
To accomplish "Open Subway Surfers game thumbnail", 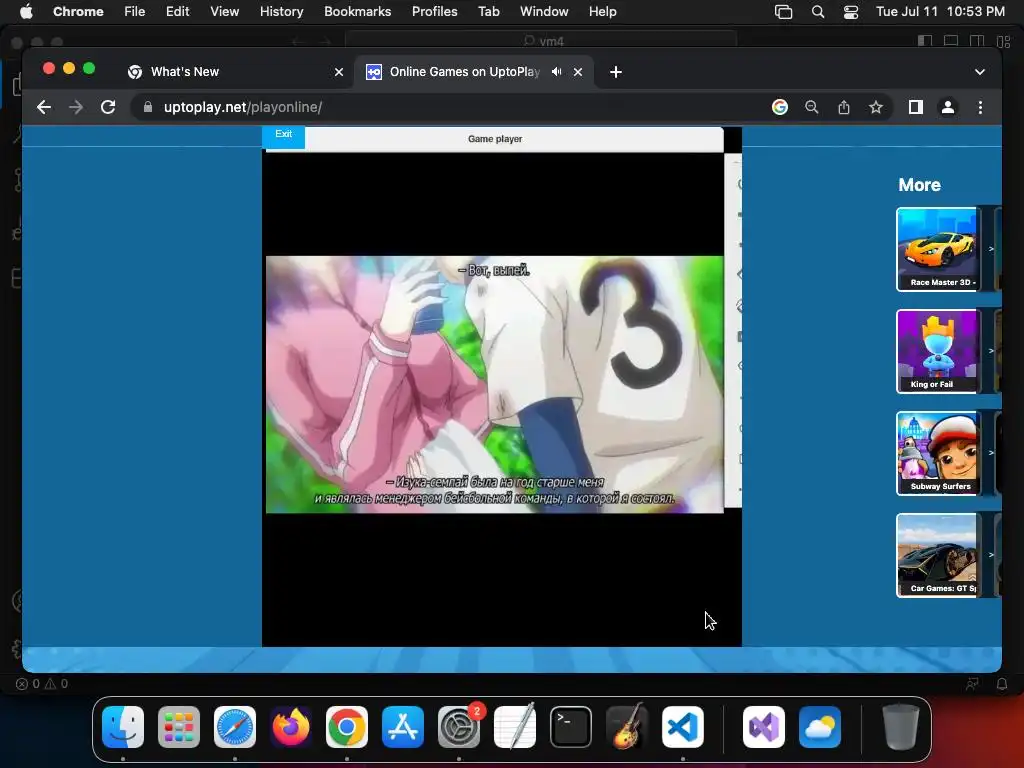I will (937, 453).
